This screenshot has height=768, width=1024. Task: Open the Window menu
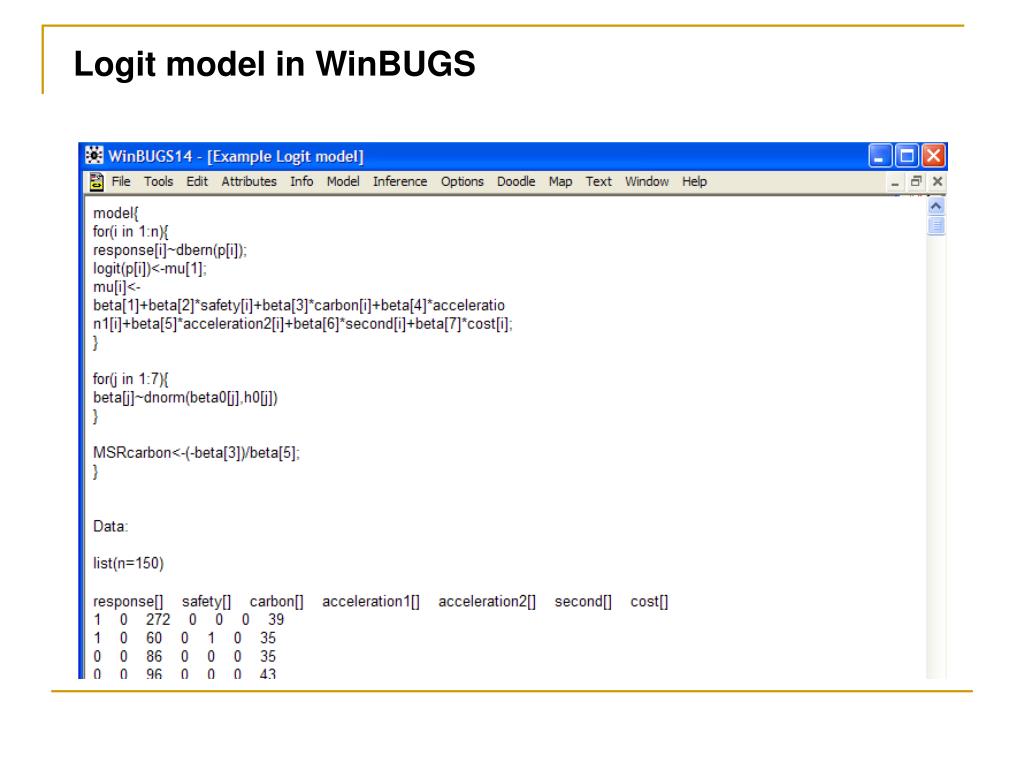click(647, 182)
